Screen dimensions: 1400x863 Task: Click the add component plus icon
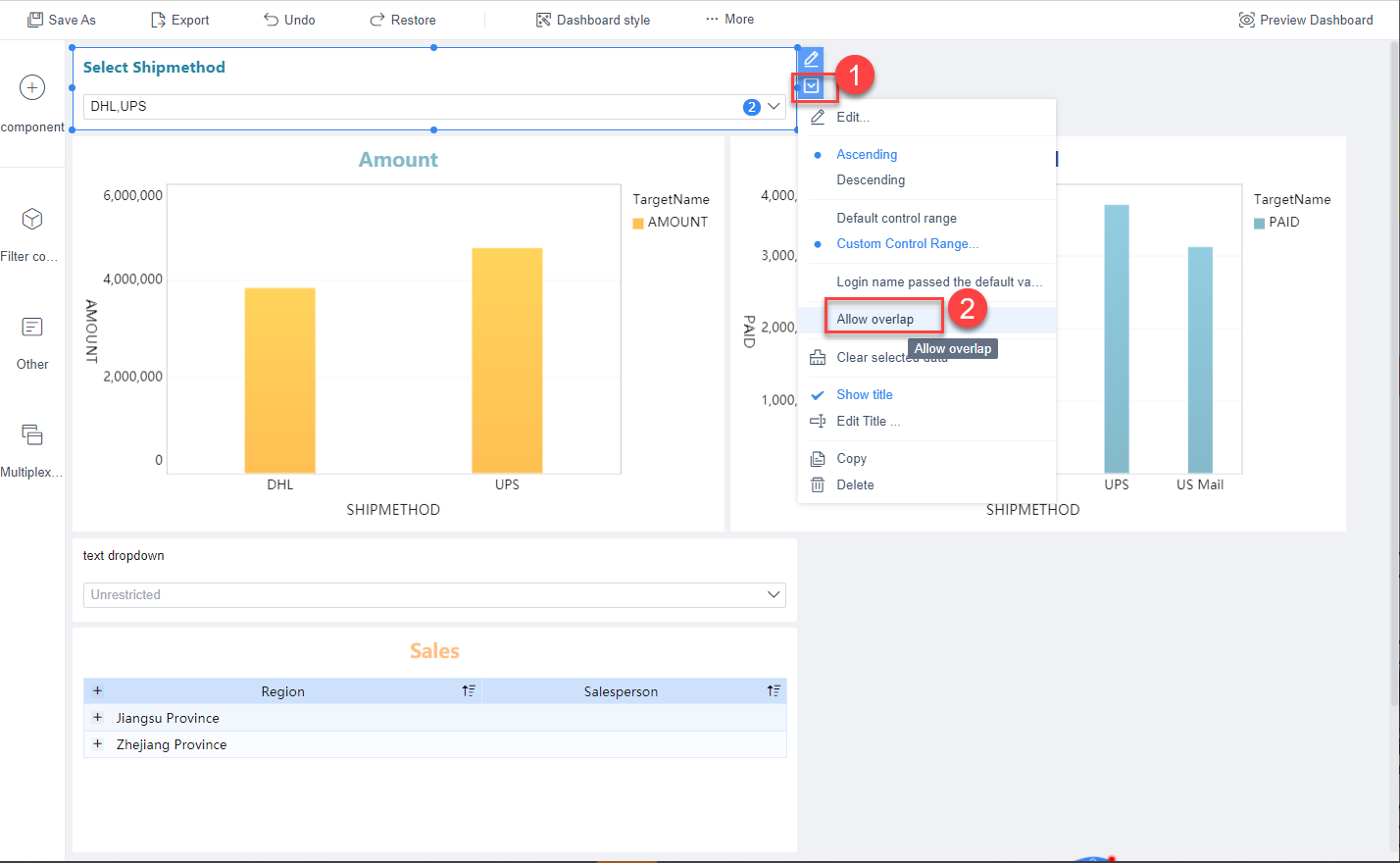(32, 87)
